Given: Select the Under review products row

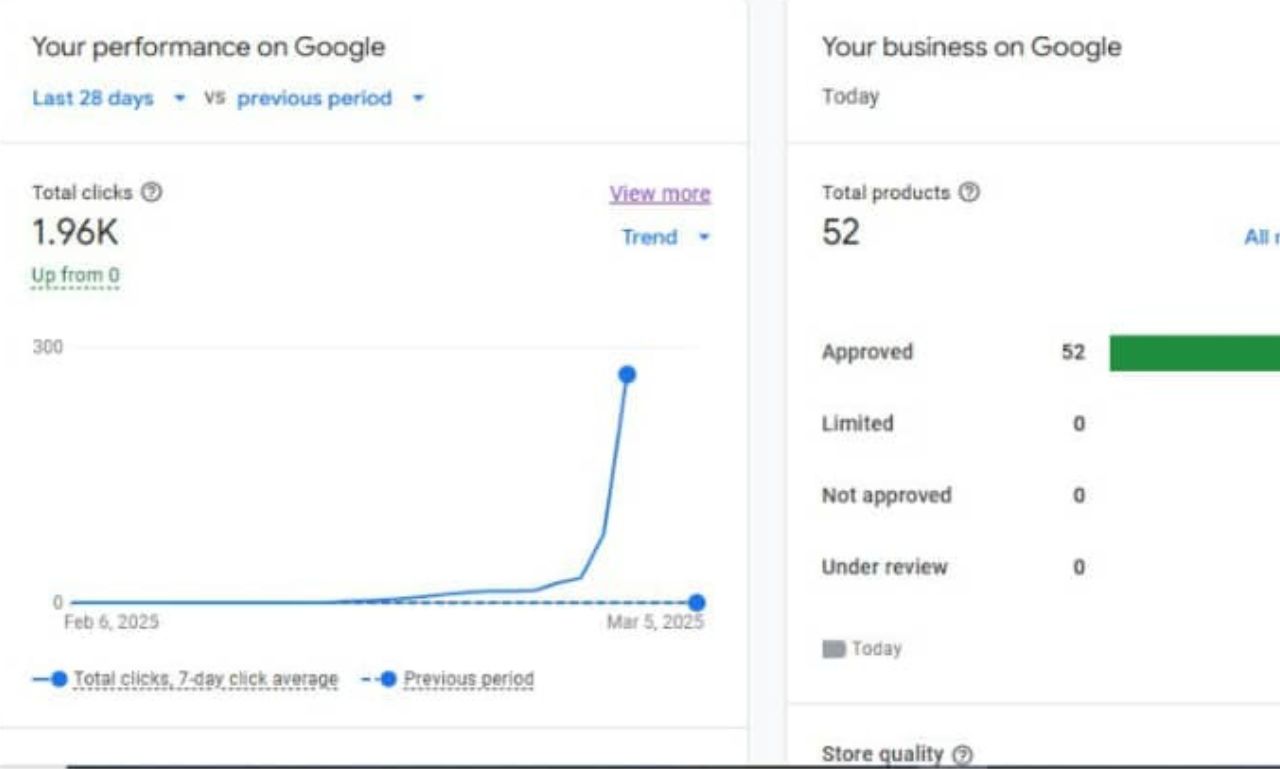Looking at the screenshot, I should click(884, 567).
